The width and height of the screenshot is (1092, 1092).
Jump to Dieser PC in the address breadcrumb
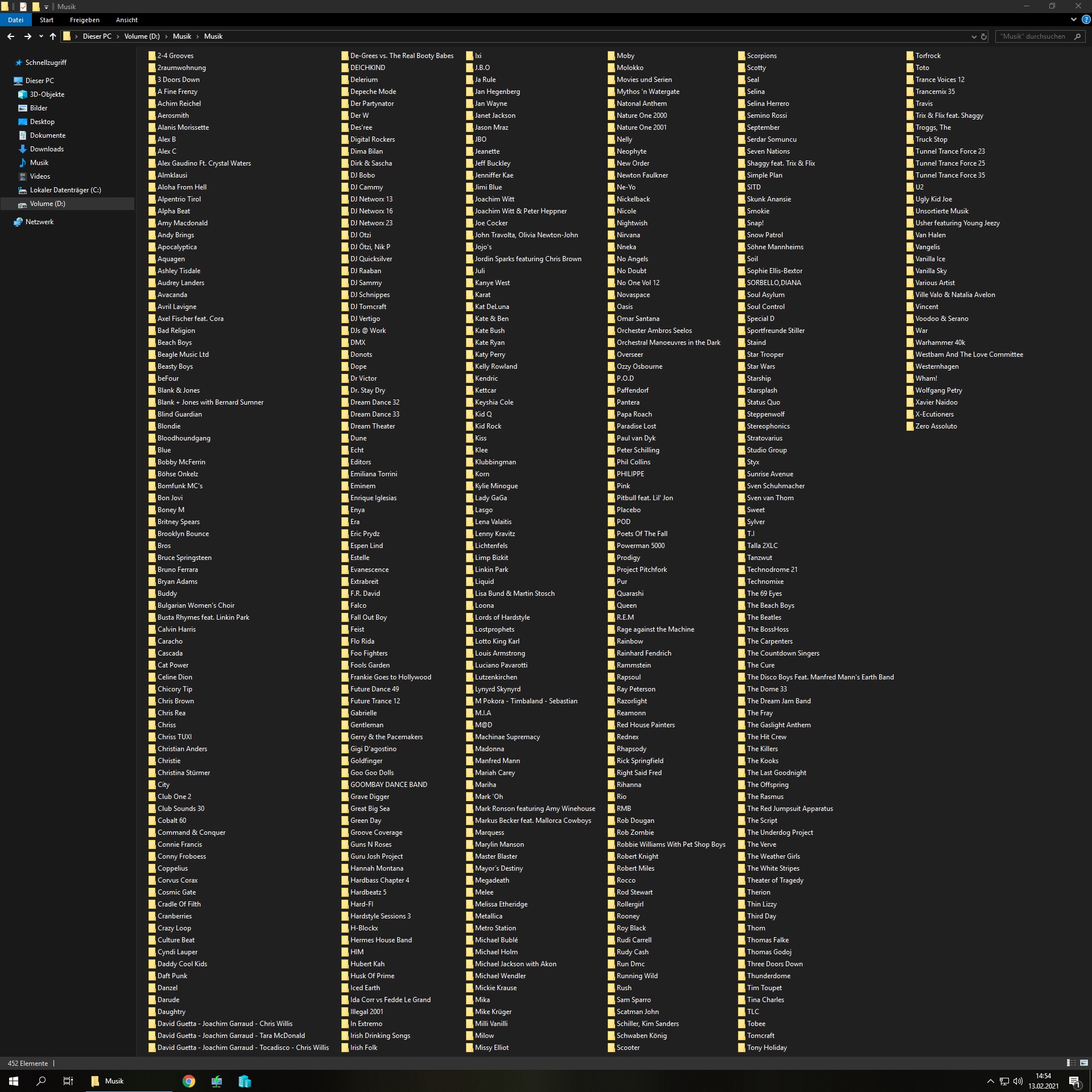(97, 36)
